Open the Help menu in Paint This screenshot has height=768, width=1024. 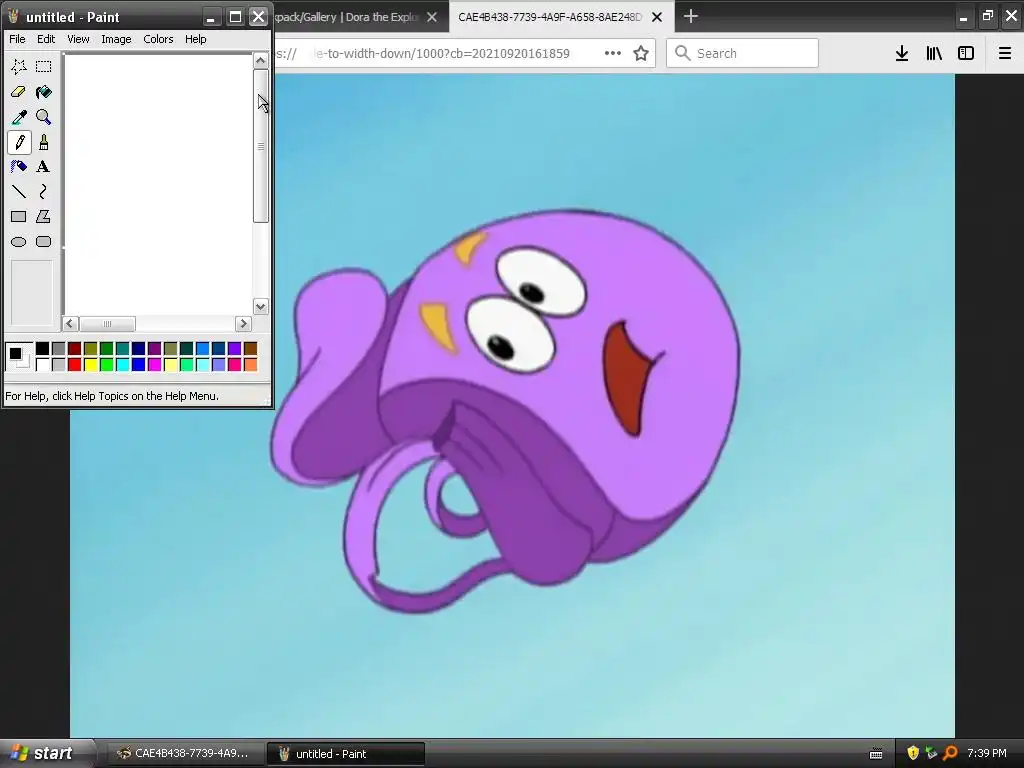pyautogui.click(x=195, y=39)
